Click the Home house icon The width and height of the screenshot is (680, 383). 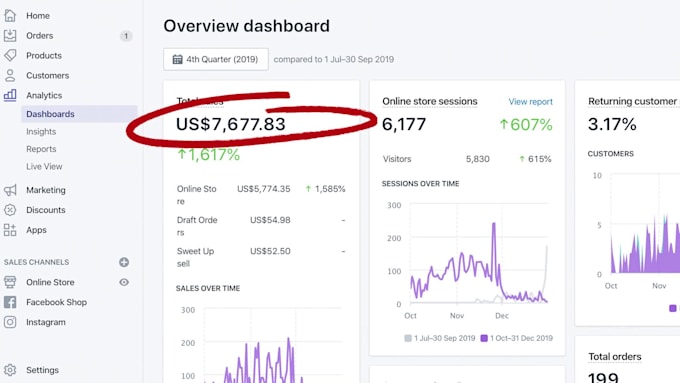click(x=10, y=16)
